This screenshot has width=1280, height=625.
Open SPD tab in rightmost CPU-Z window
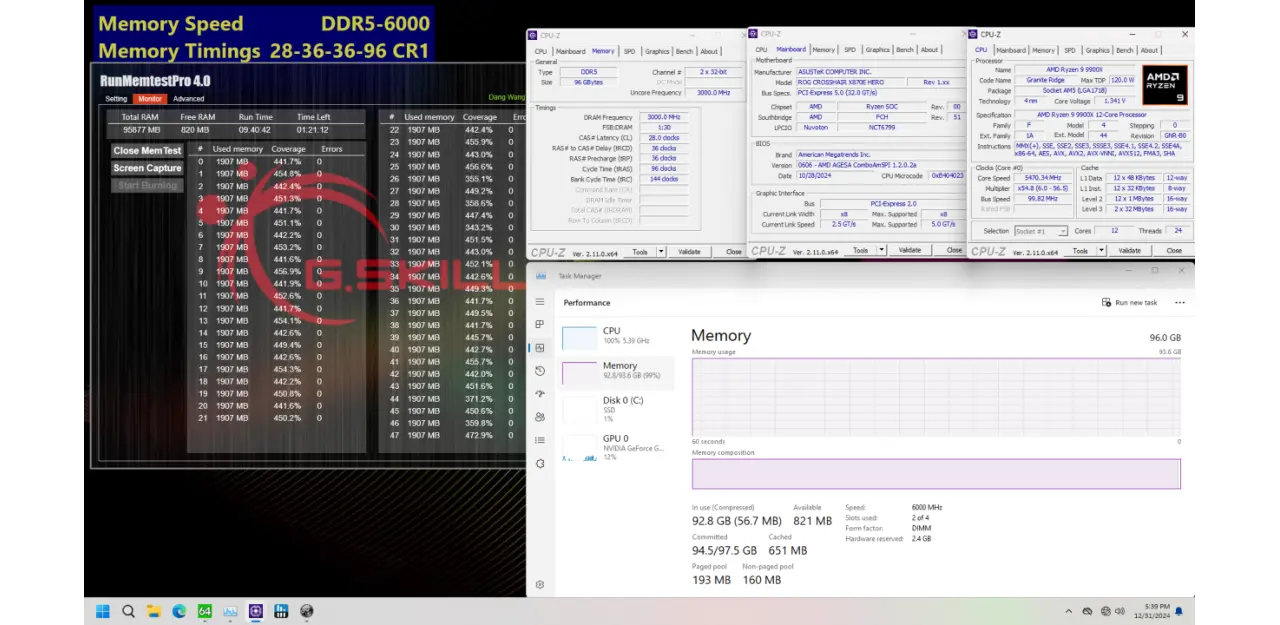pyautogui.click(x=1069, y=50)
